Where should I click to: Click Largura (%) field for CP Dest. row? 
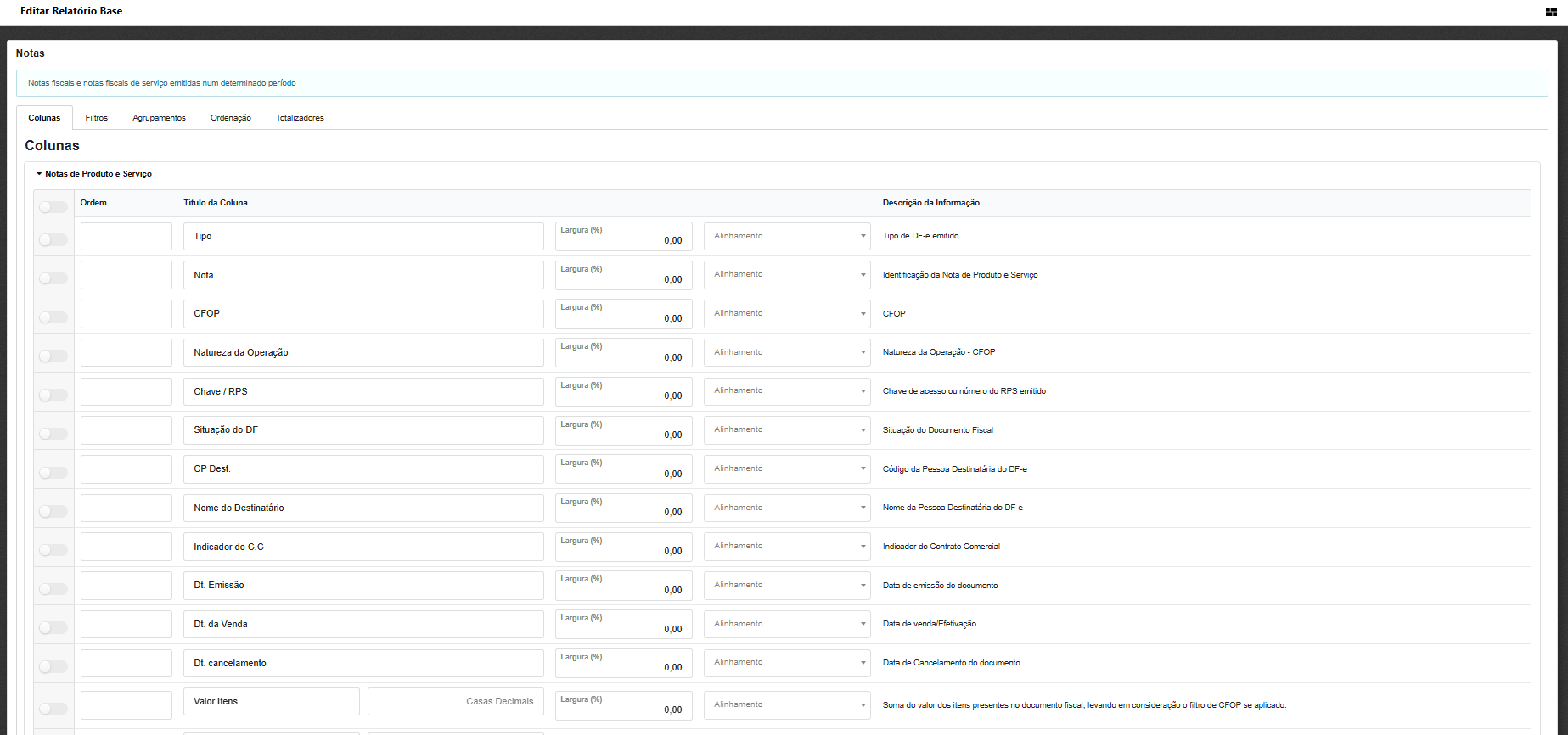point(623,469)
